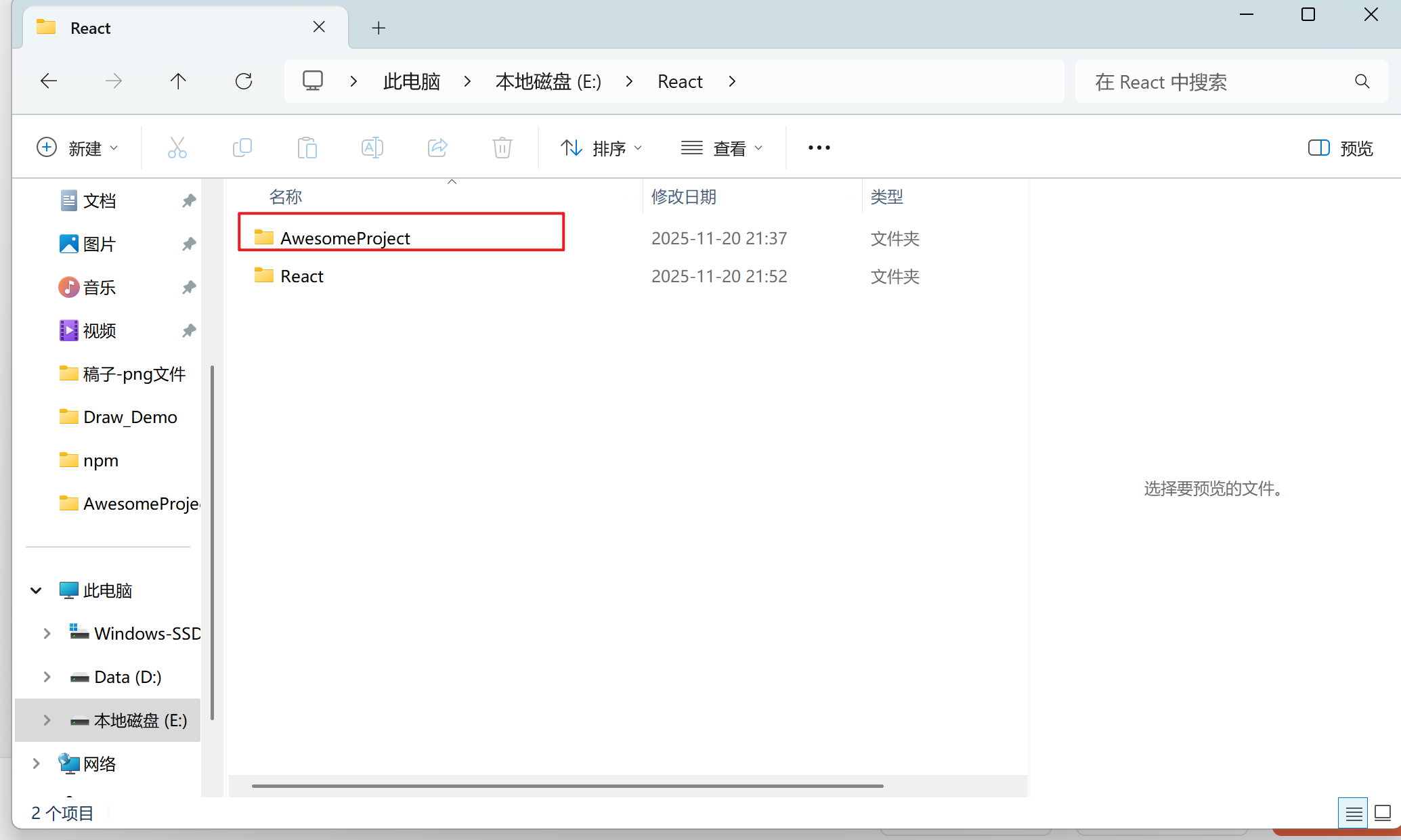Click the Paste clipboard icon

[x=307, y=148]
